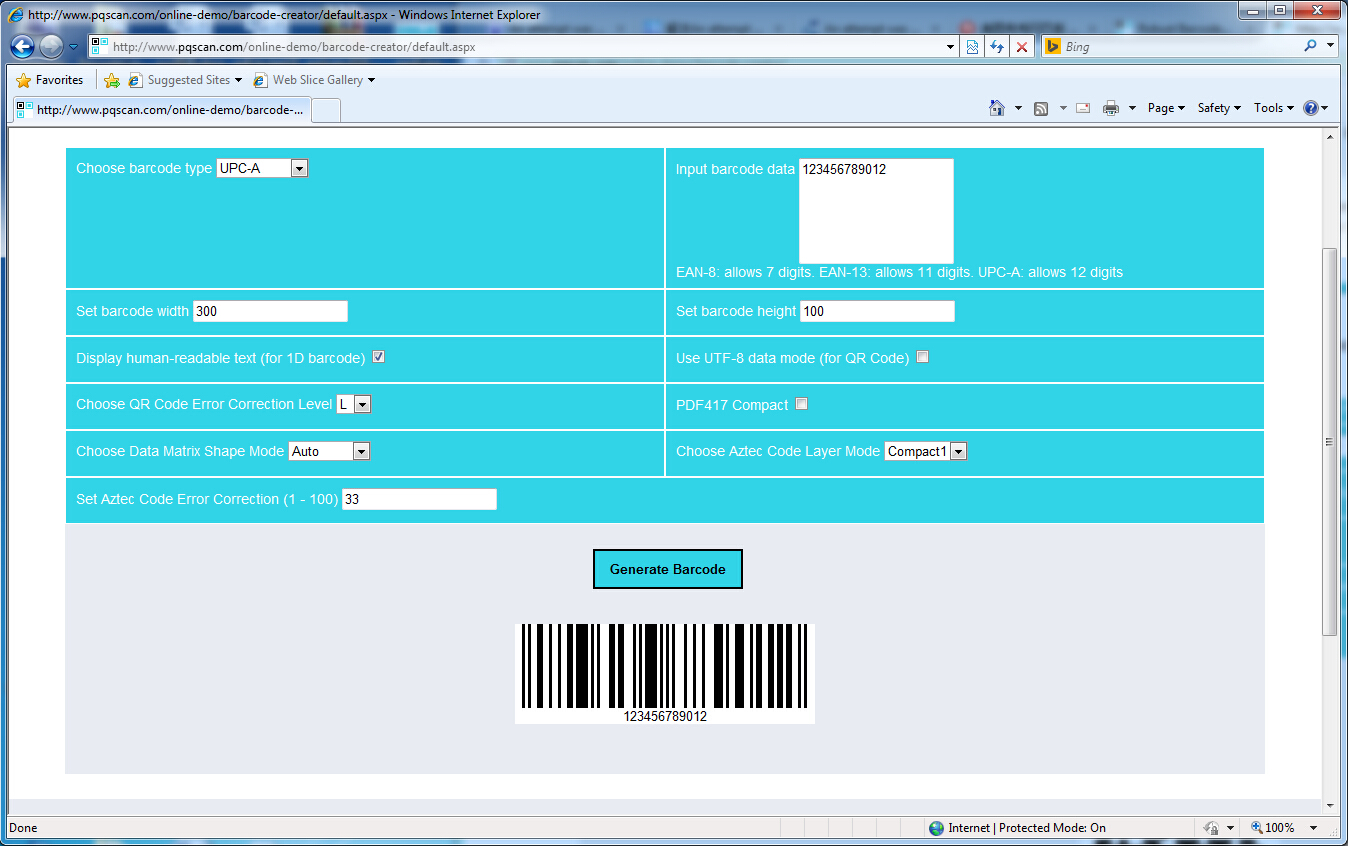The image size is (1348, 846).
Task: Click the Aztec Code Error Correction field
Action: [419, 499]
